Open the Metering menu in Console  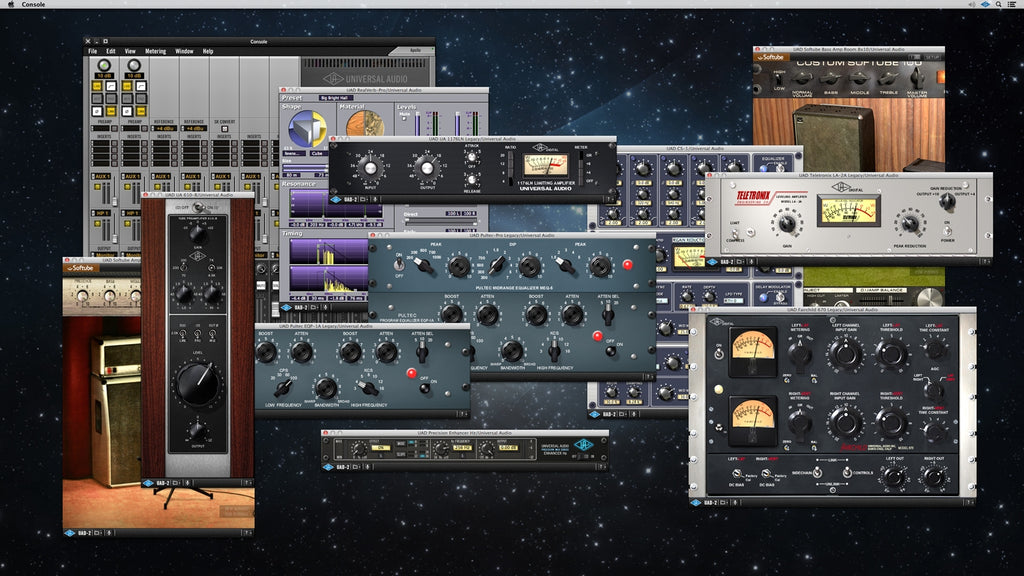(x=155, y=51)
